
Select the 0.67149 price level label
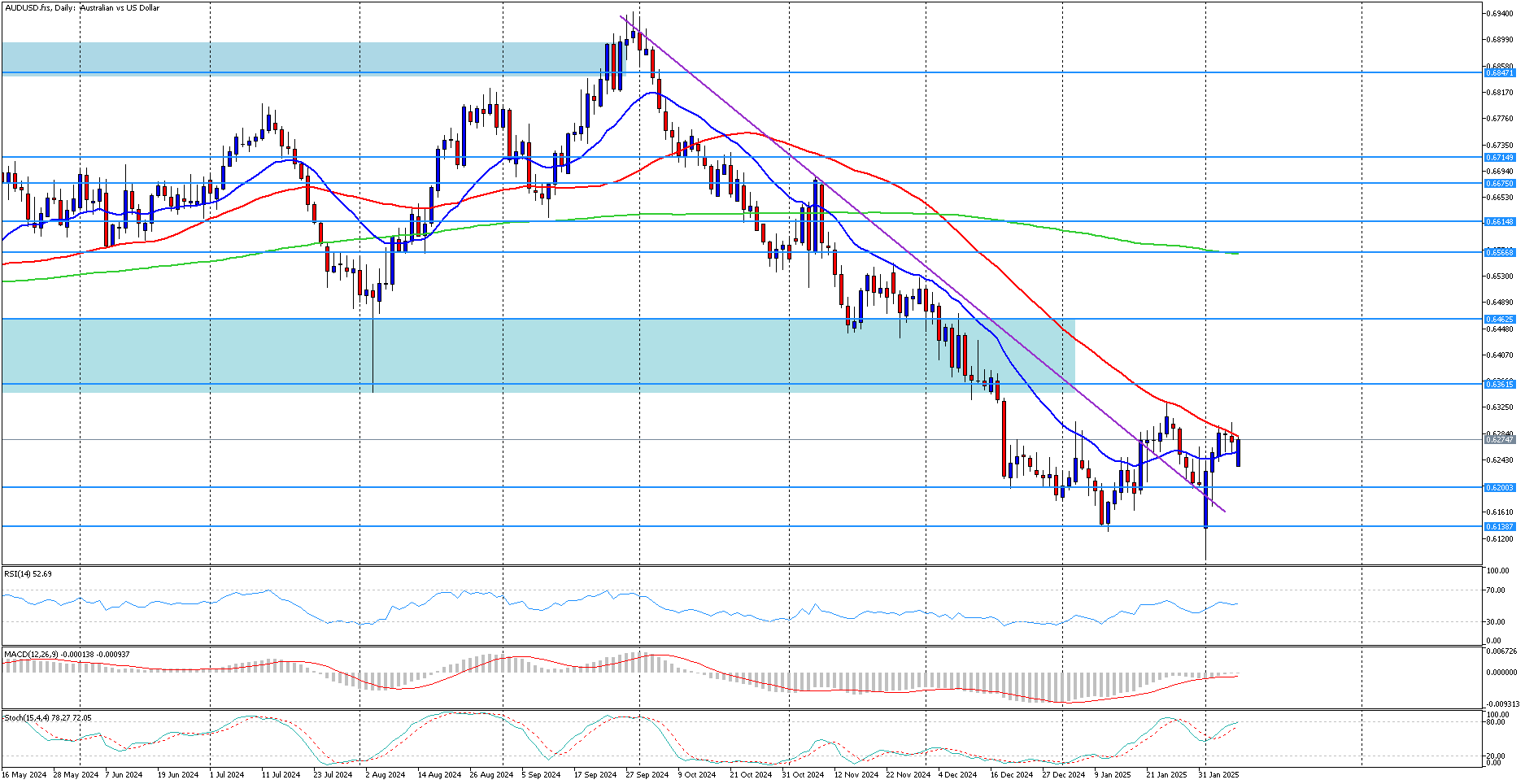pyautogui.click(x=1500, y=158)
